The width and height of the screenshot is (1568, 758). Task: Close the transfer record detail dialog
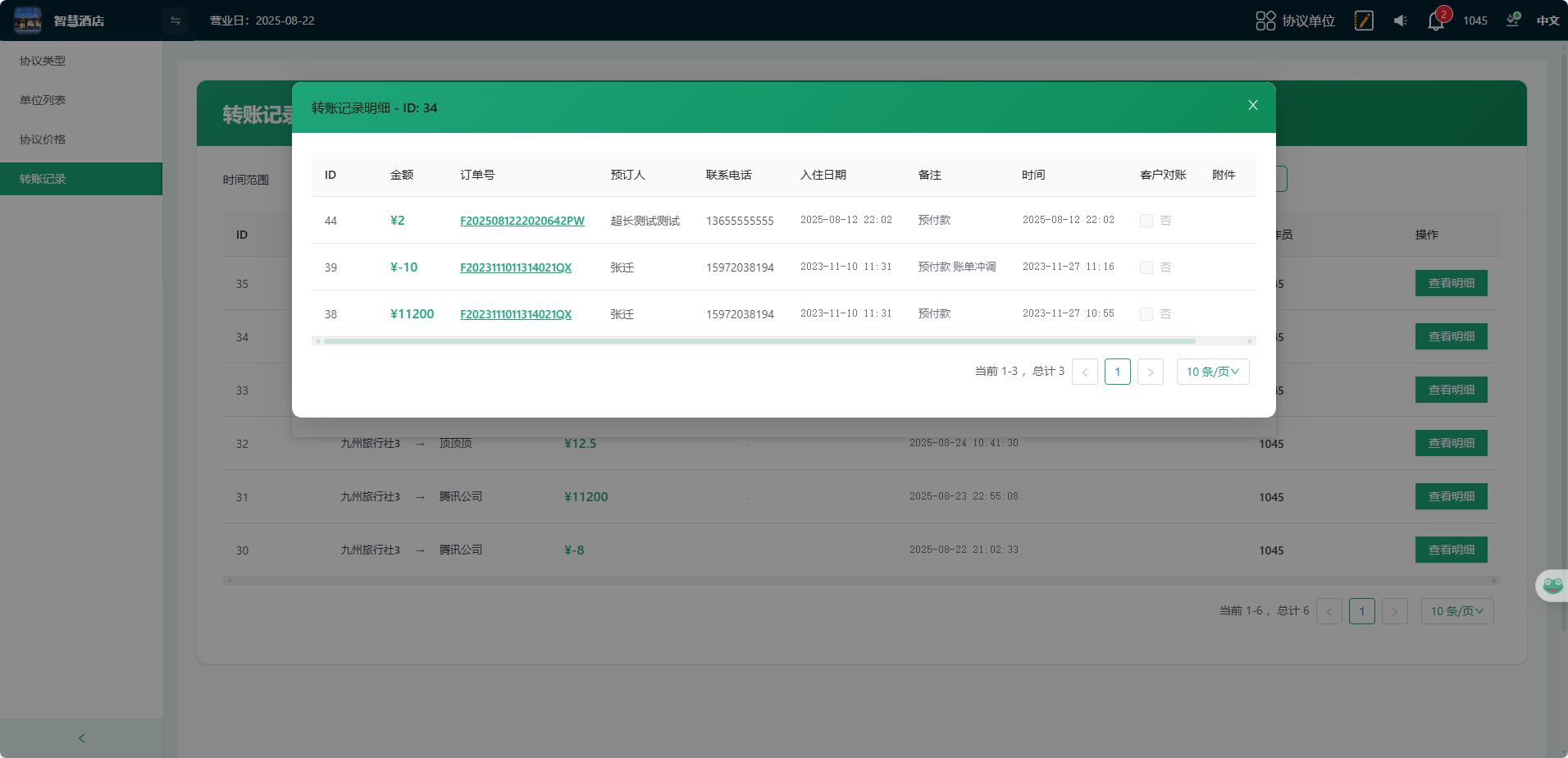[1252, 105]
